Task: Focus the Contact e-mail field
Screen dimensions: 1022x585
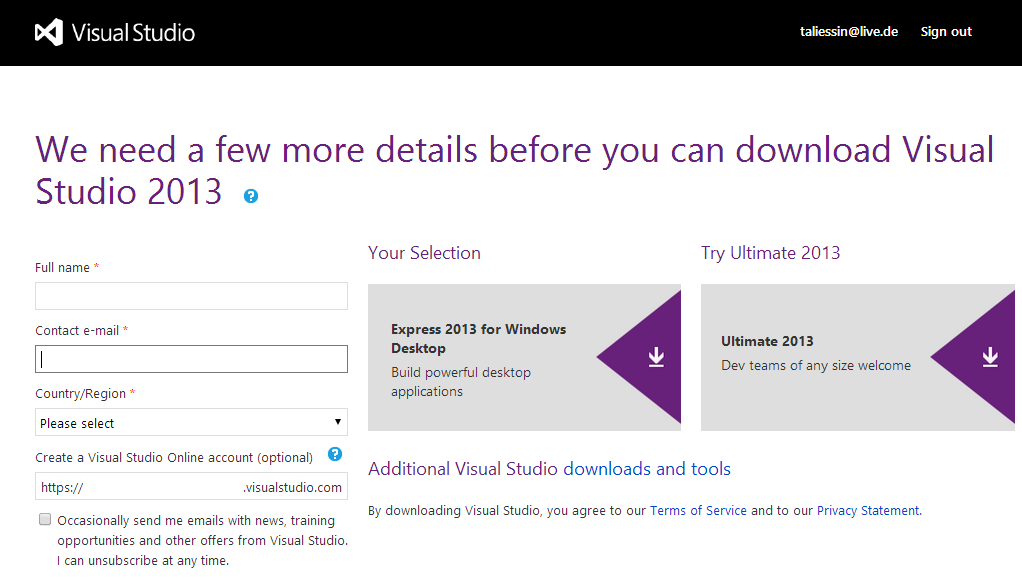Action: [x=191, y=359]
